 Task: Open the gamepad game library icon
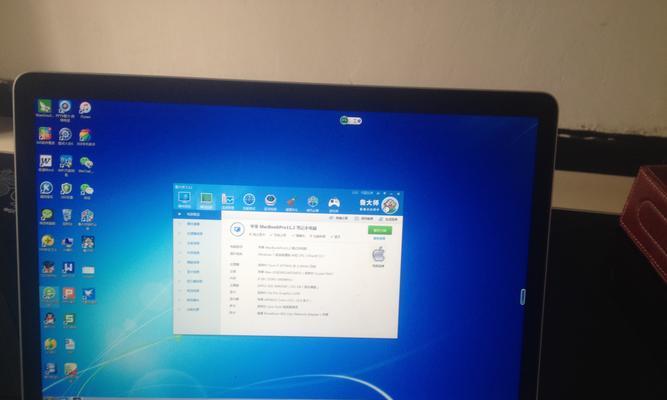[334, 203]
